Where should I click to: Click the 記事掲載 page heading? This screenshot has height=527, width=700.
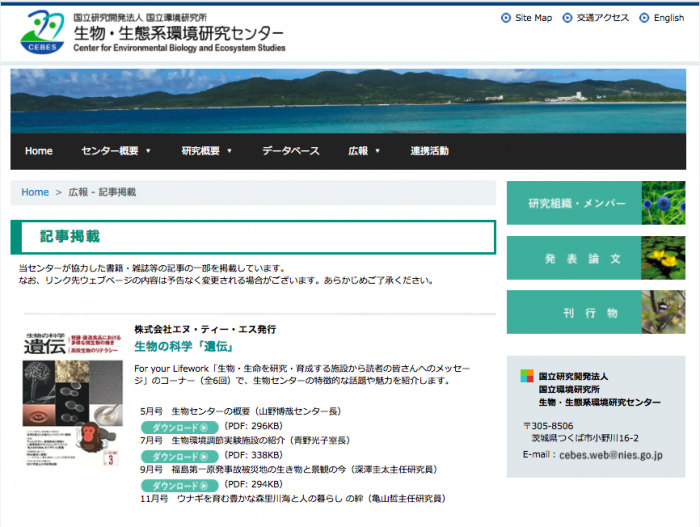[70, 236]
